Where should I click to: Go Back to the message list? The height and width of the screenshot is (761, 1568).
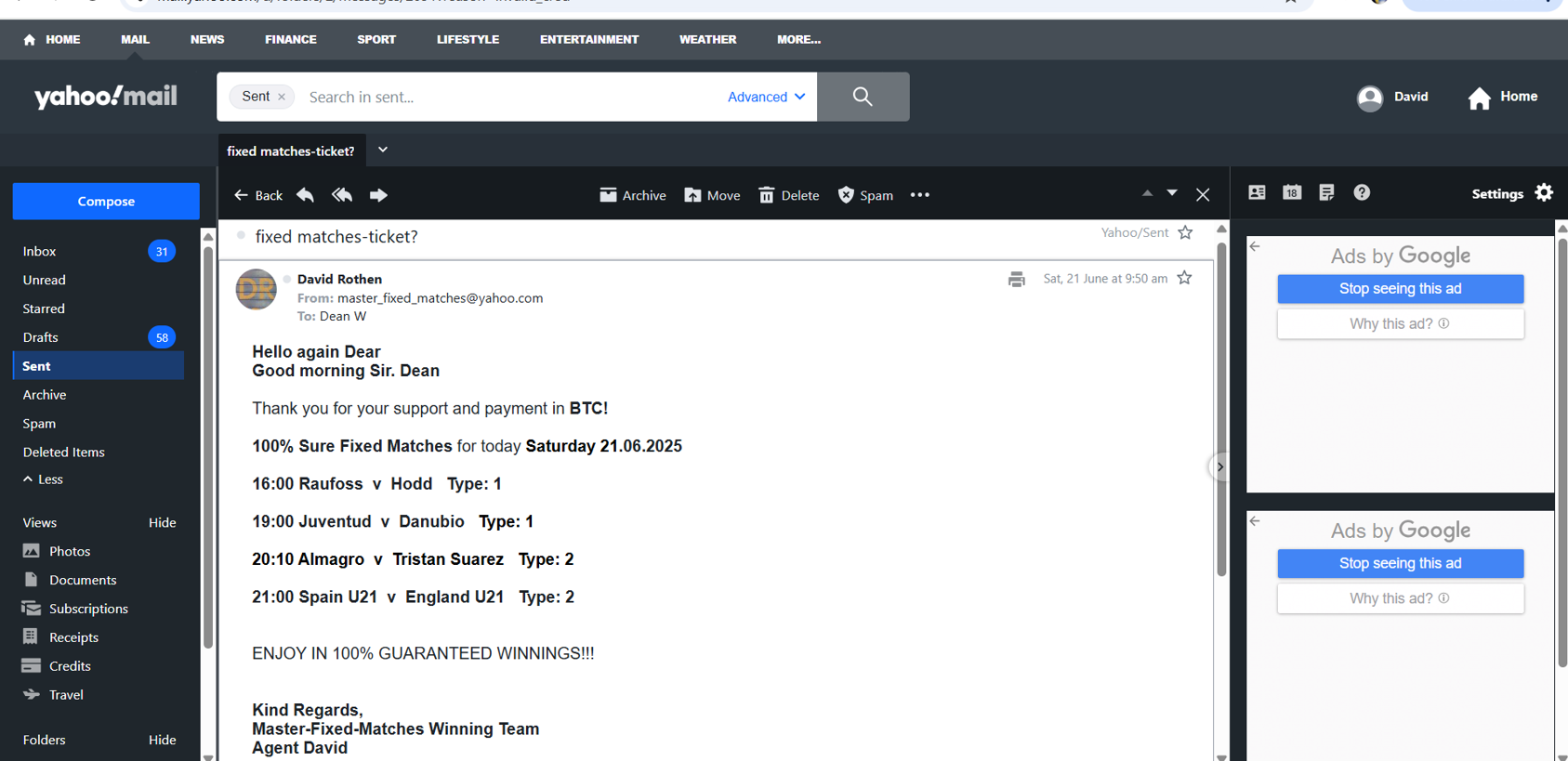(258, 195)
